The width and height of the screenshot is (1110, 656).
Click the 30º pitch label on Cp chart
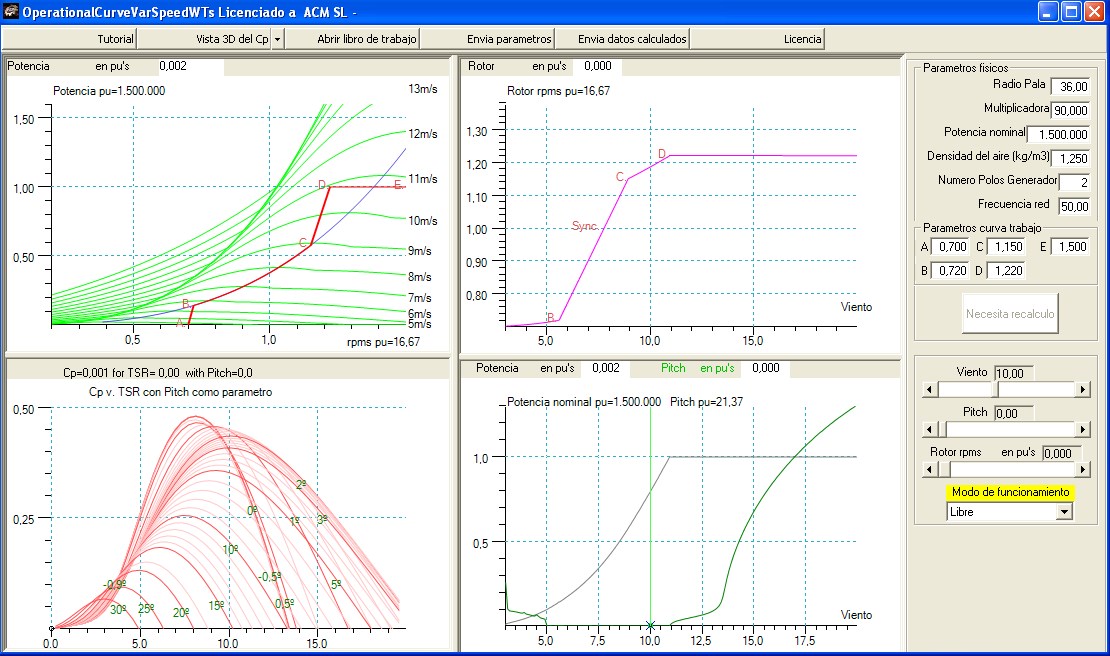(x=118, y=609)
